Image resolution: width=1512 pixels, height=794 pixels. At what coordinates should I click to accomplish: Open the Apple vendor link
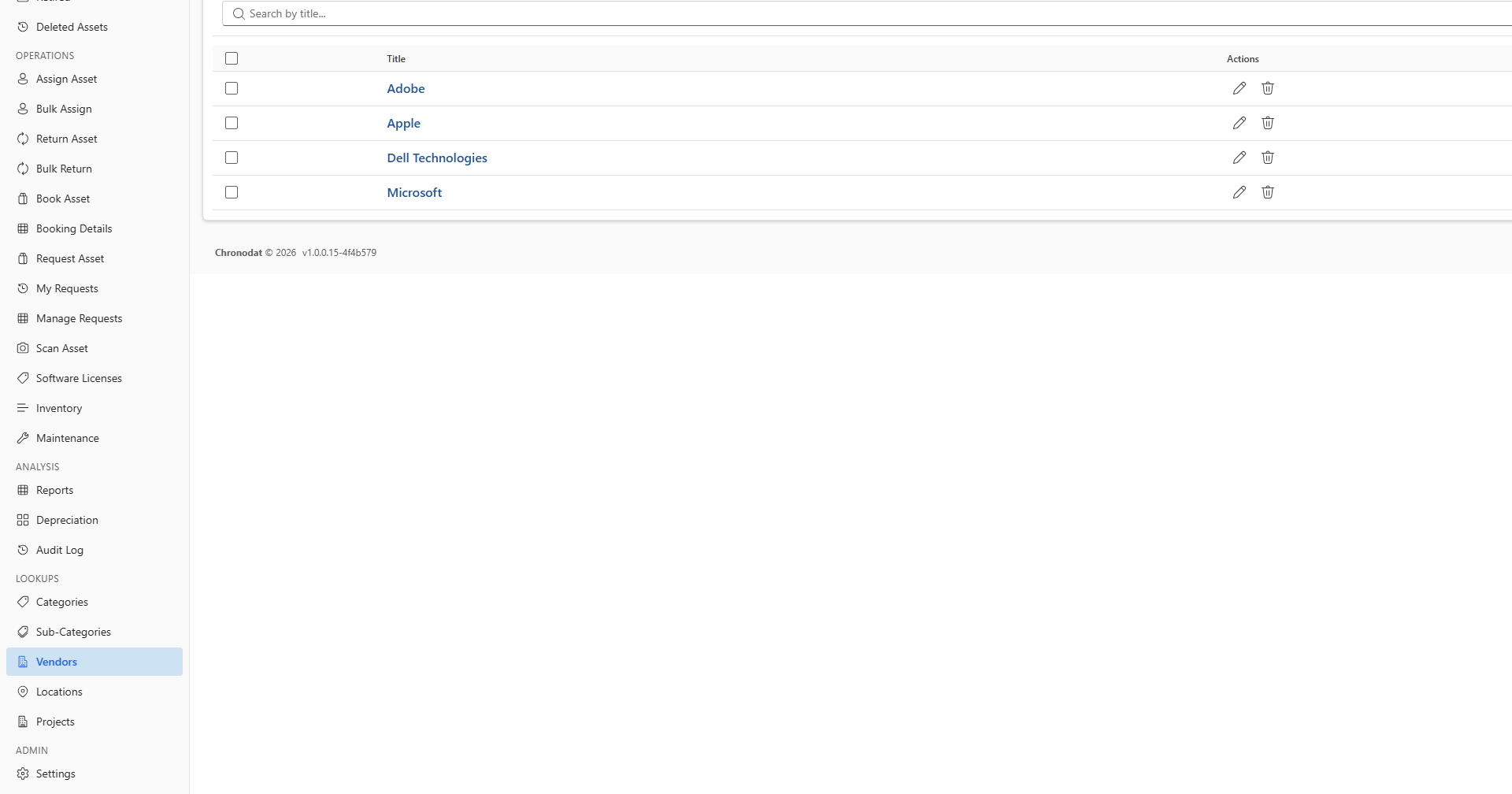(403, 123)
